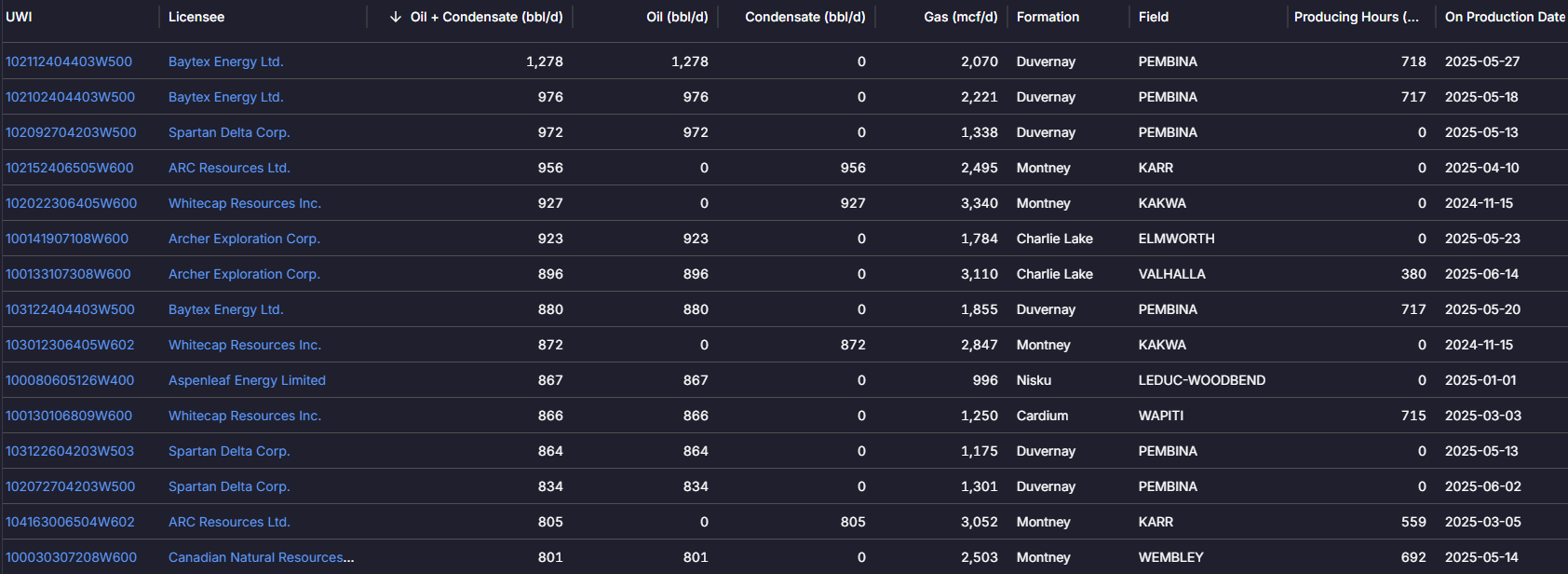Open well link 100141907108W600
1568x574 pixels.
coord(67,239)
